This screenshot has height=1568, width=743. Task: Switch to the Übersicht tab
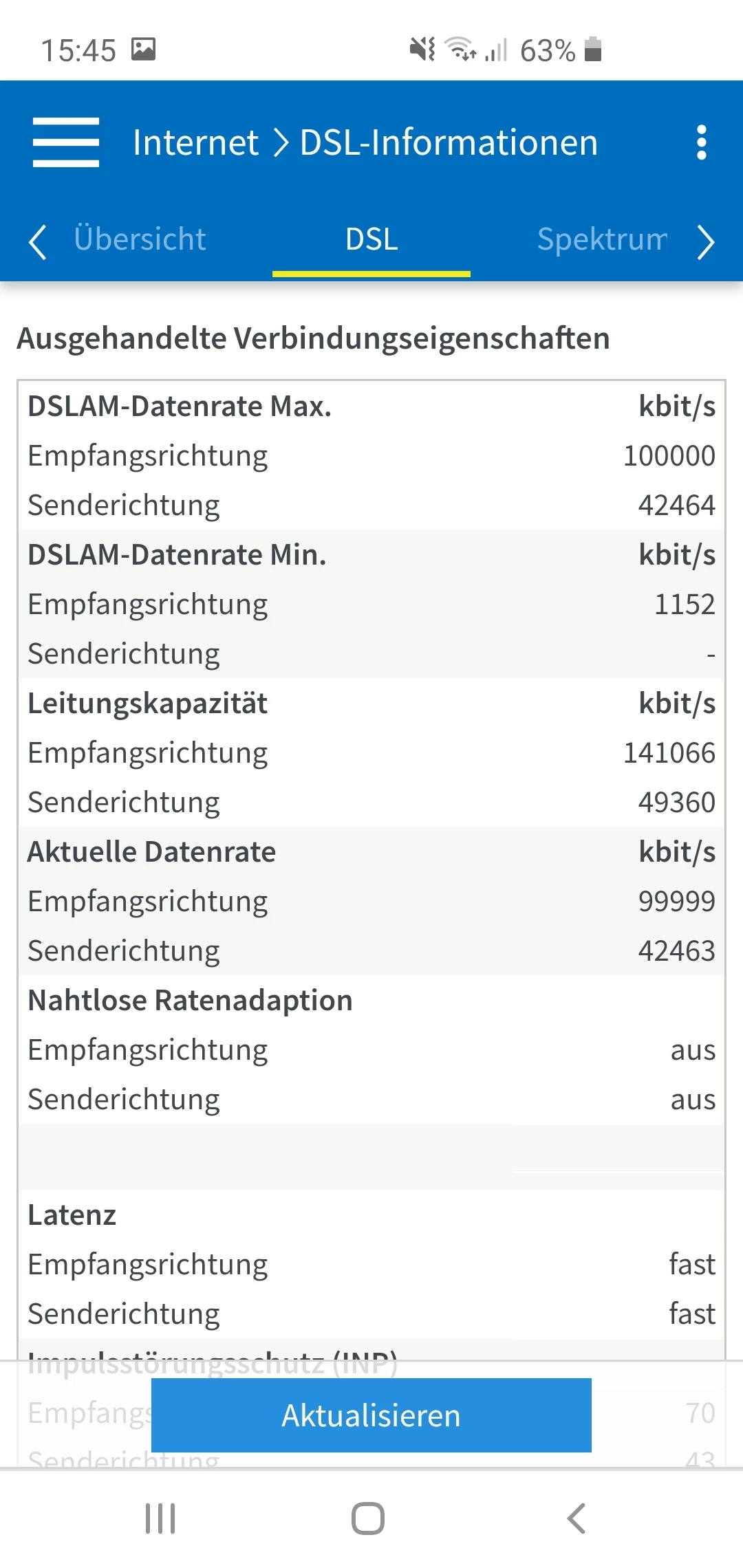140,239
